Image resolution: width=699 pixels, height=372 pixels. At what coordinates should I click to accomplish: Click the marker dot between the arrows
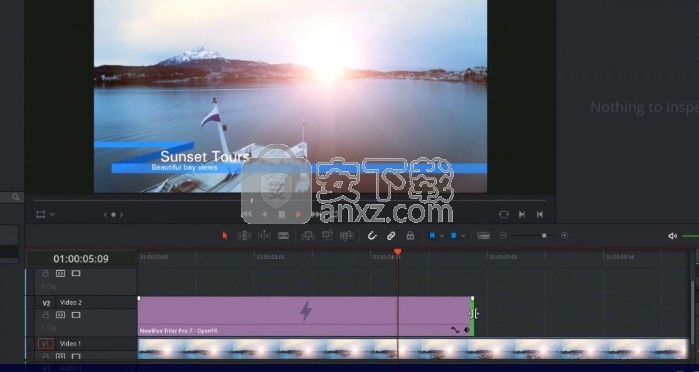point(113,215)
